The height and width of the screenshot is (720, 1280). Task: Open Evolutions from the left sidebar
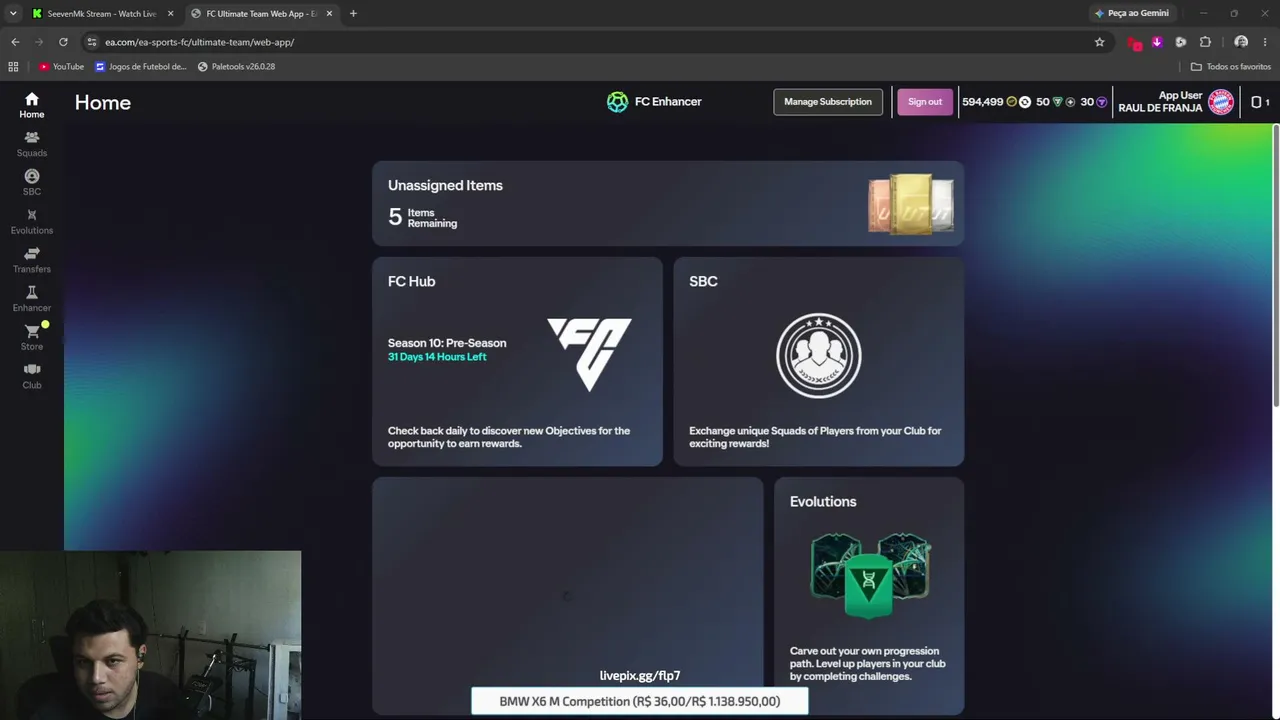pyautogui.click(x=32, y=221)
